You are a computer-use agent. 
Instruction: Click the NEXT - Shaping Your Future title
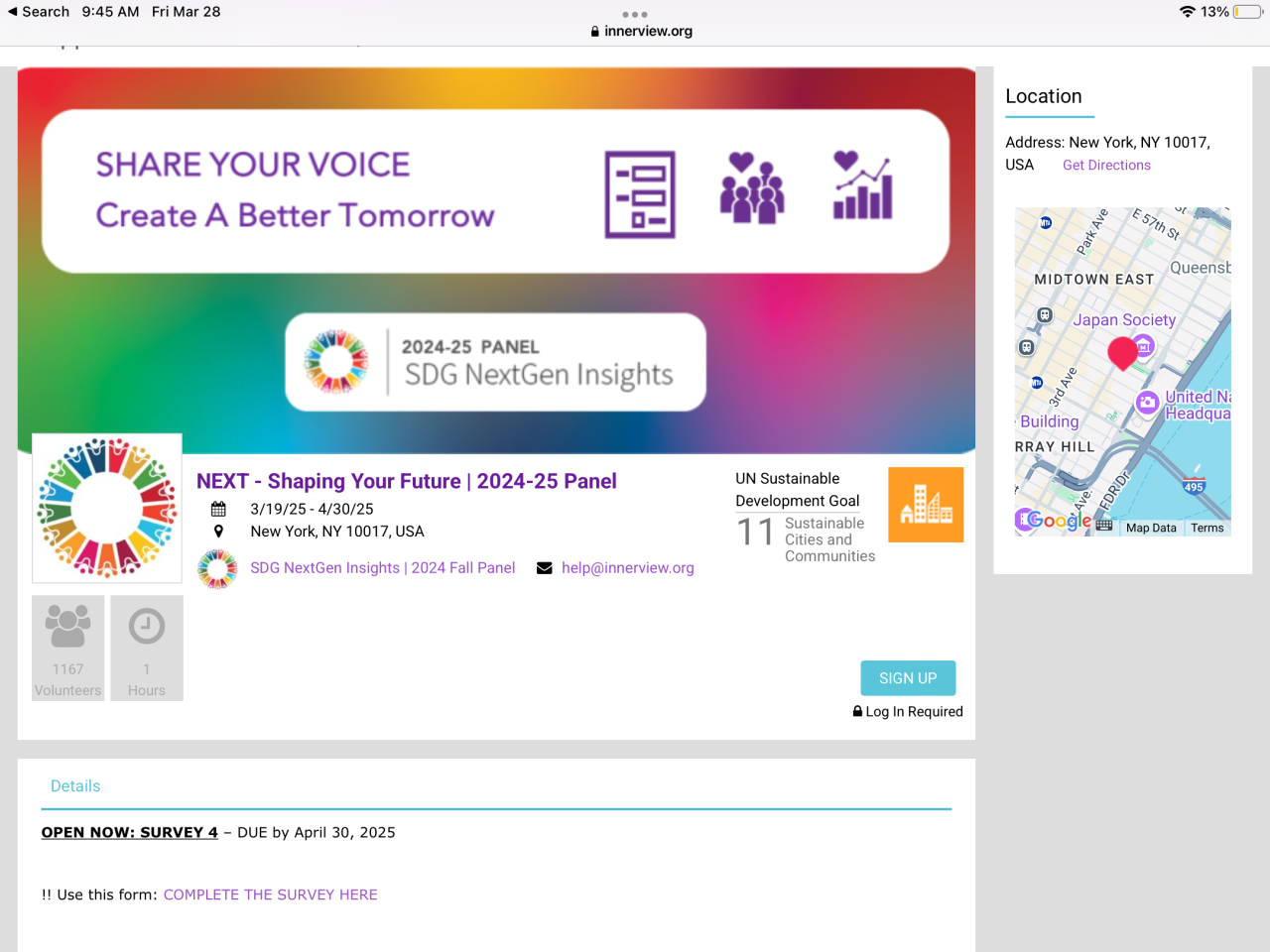(x=407, y=481)
